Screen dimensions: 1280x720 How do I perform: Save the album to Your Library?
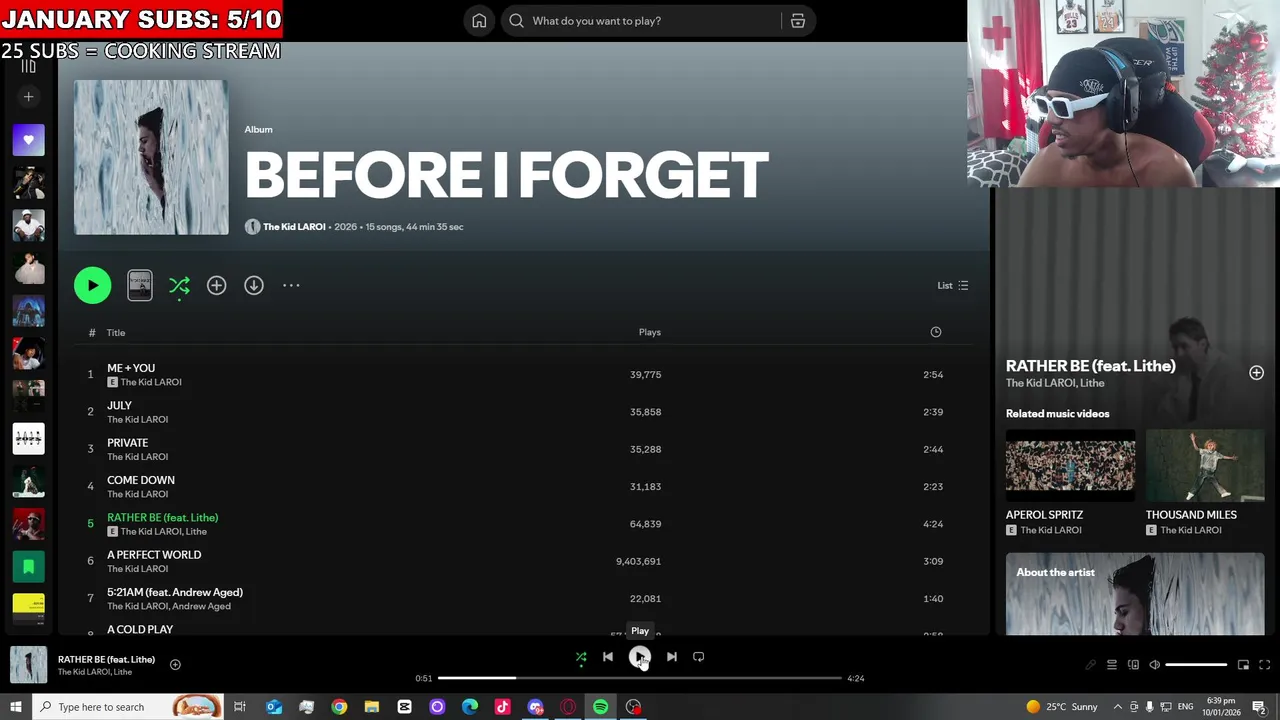click(x=216, y=285)
